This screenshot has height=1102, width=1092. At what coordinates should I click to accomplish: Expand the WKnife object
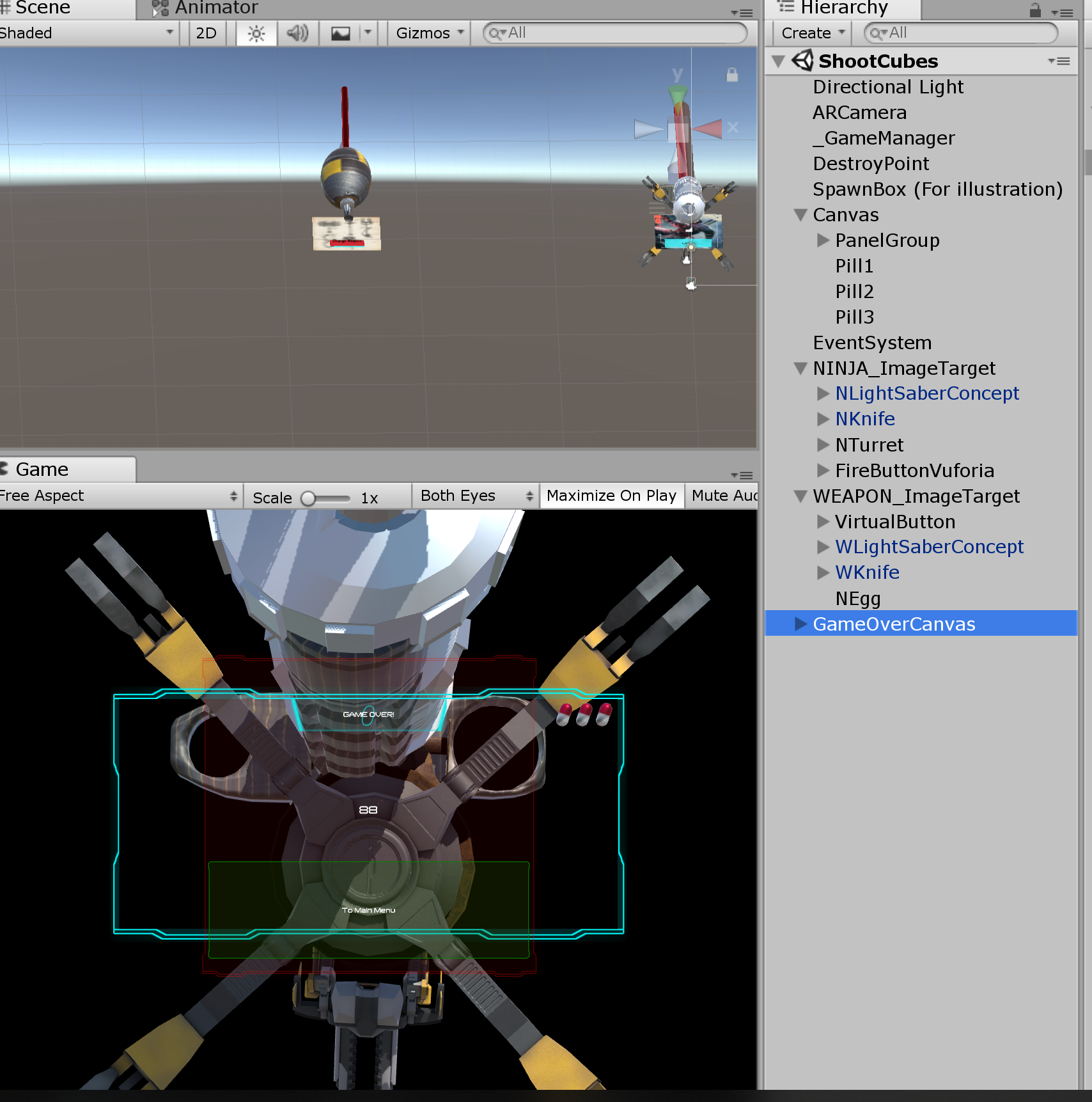pyautogui.click(x=823, y=572)
